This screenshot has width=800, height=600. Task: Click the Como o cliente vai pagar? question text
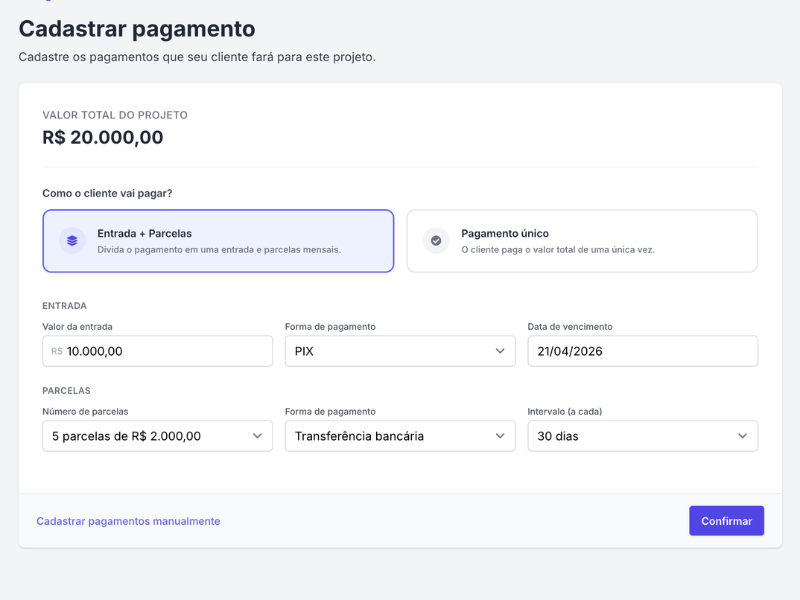(107, 193)
